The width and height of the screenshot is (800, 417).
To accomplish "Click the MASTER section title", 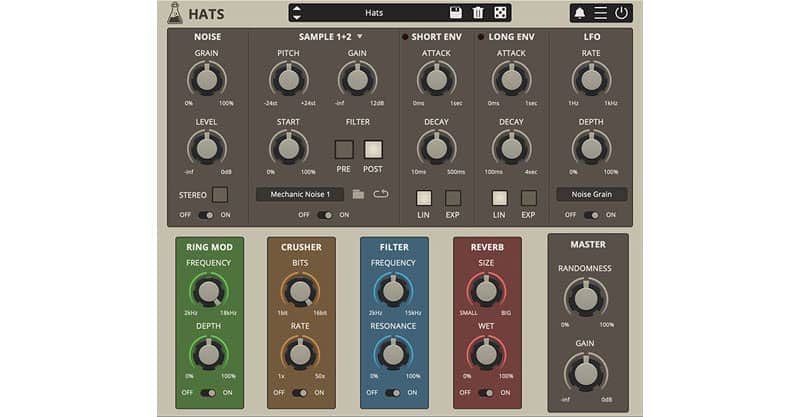I will (588, 244).
